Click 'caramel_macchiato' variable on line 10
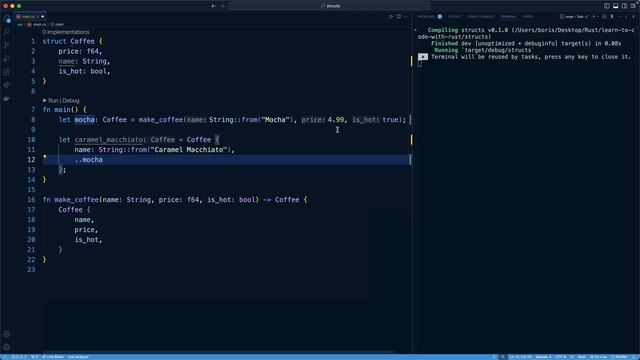Screen dimensions: 640x360 pyautogui.click(x=109, y=140)
